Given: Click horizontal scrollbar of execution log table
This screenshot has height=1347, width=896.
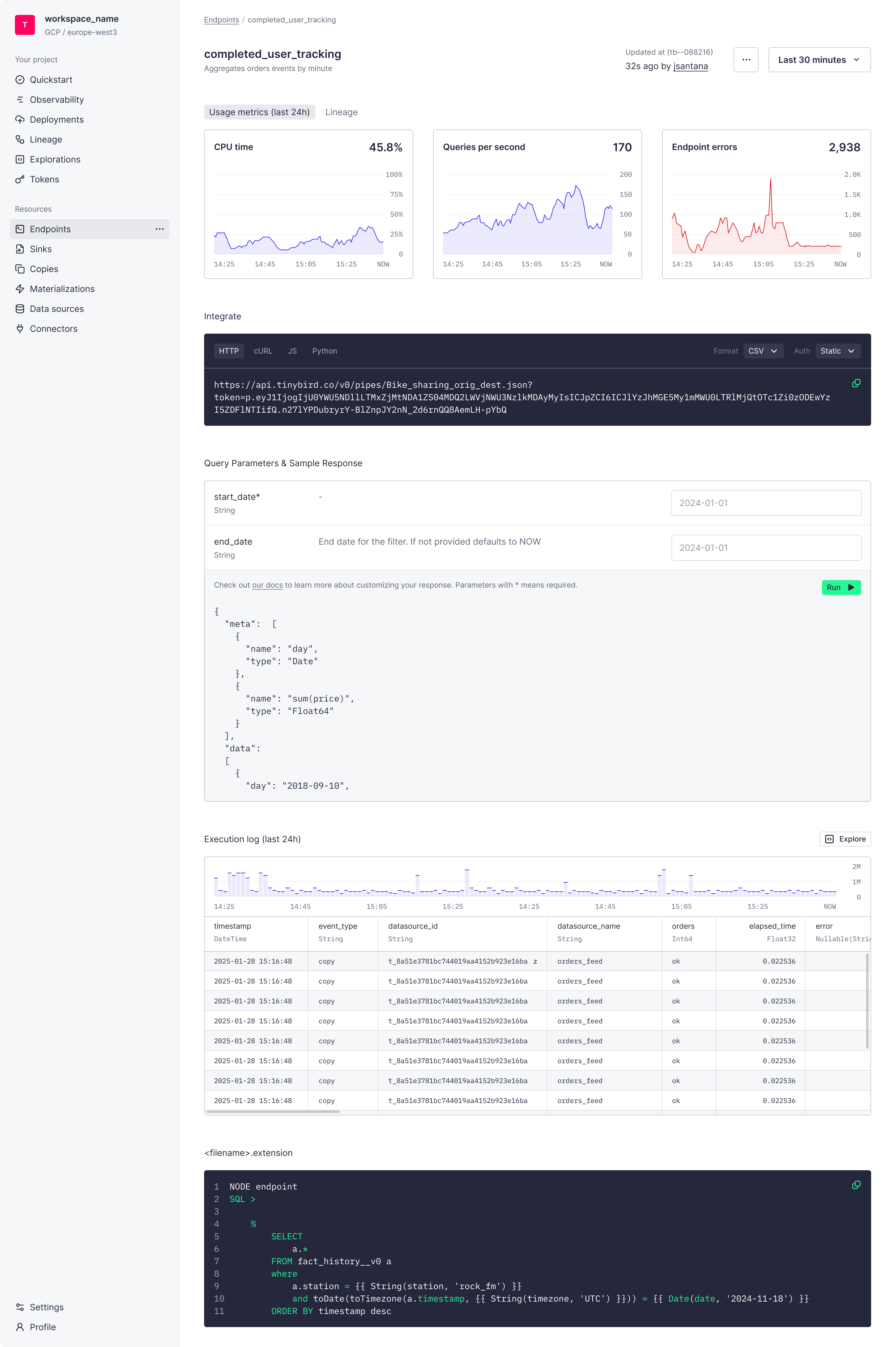Looking at the screenshot, I should click(273, 1111).
